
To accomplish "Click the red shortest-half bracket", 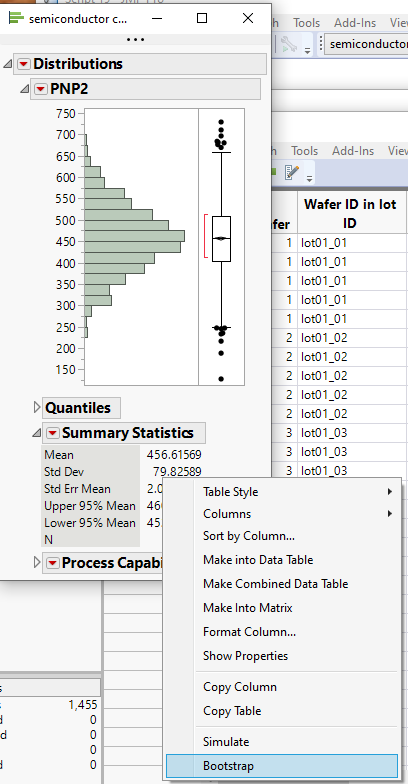I will [206, 236].
